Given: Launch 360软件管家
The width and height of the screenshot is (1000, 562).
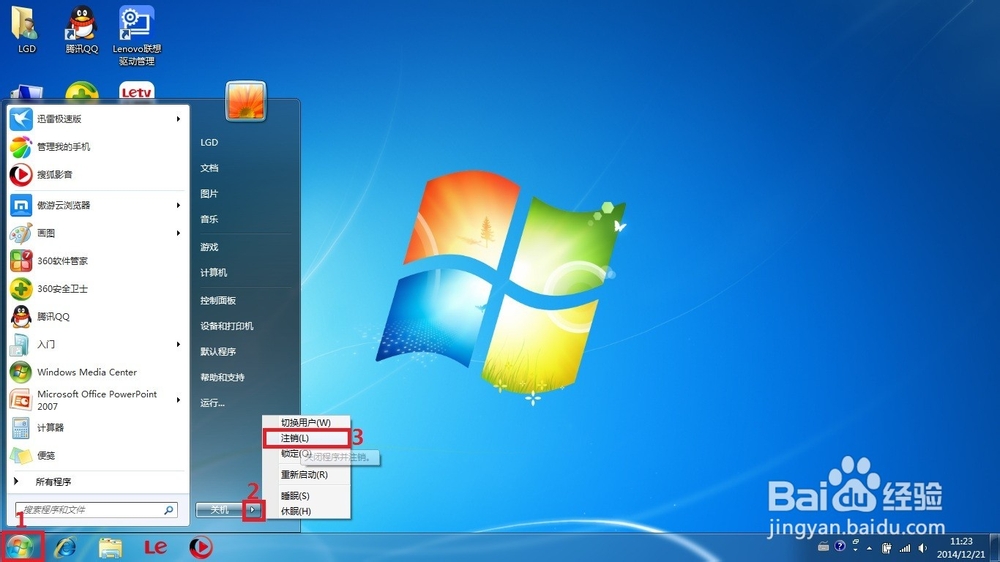Looking at the screenshot, I should click(x=98, y=261).
